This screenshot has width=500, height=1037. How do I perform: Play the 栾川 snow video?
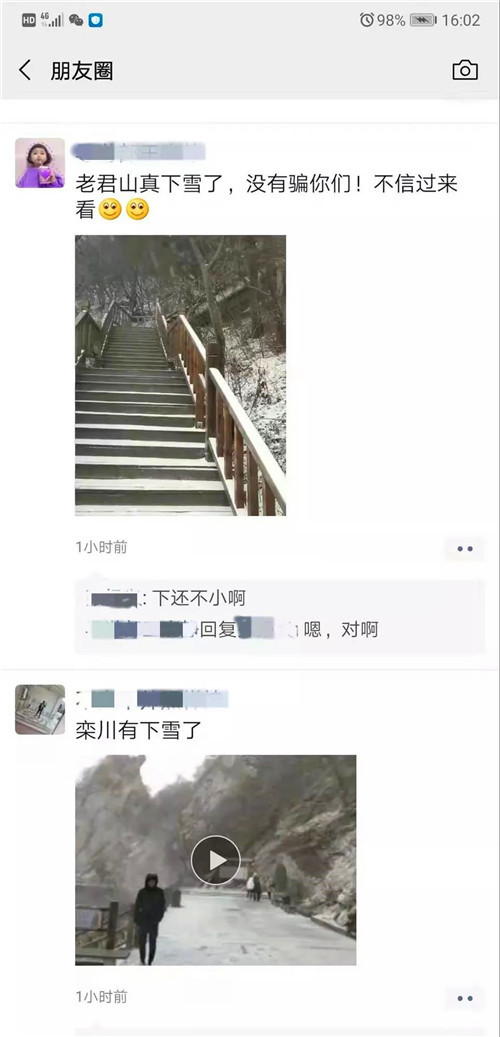coord(216,860)
